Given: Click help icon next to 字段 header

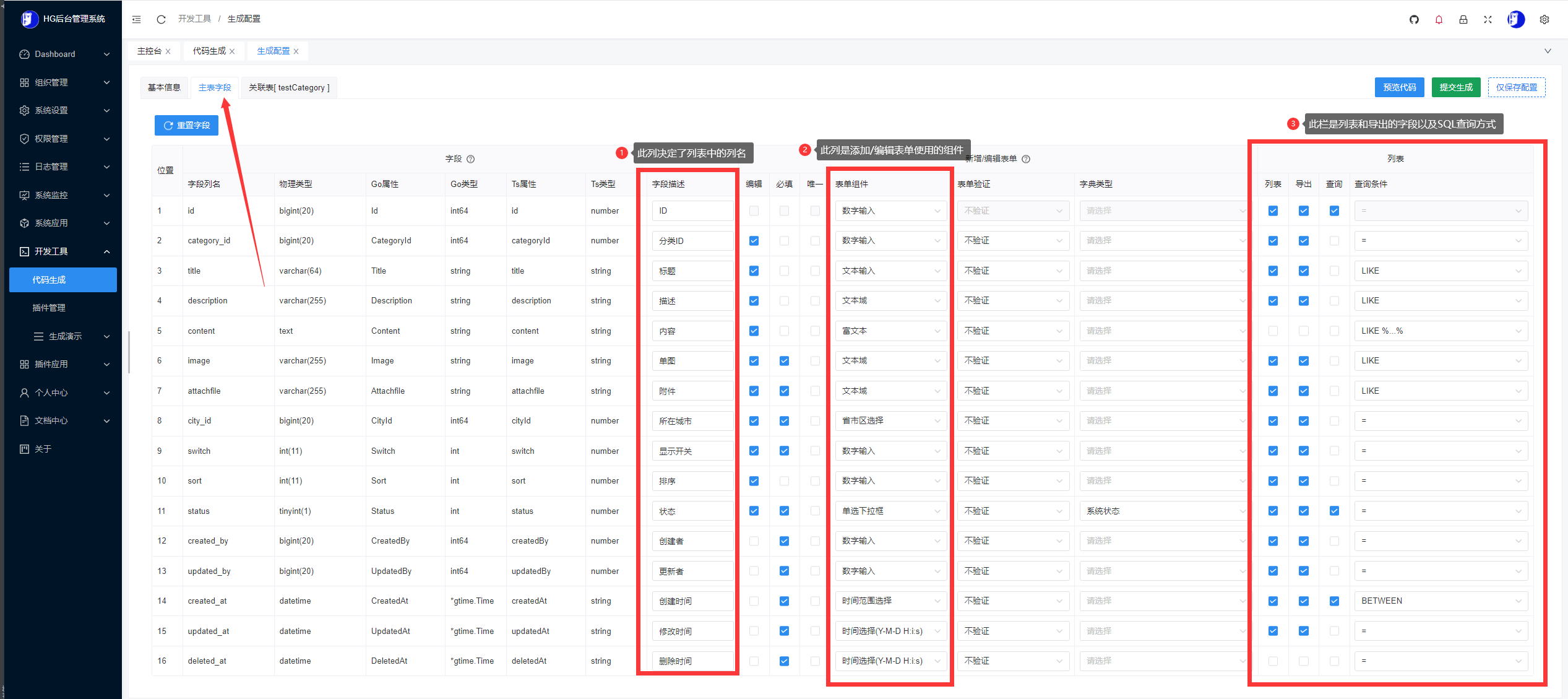Looking at the screenshot, I should coord(470,159).
